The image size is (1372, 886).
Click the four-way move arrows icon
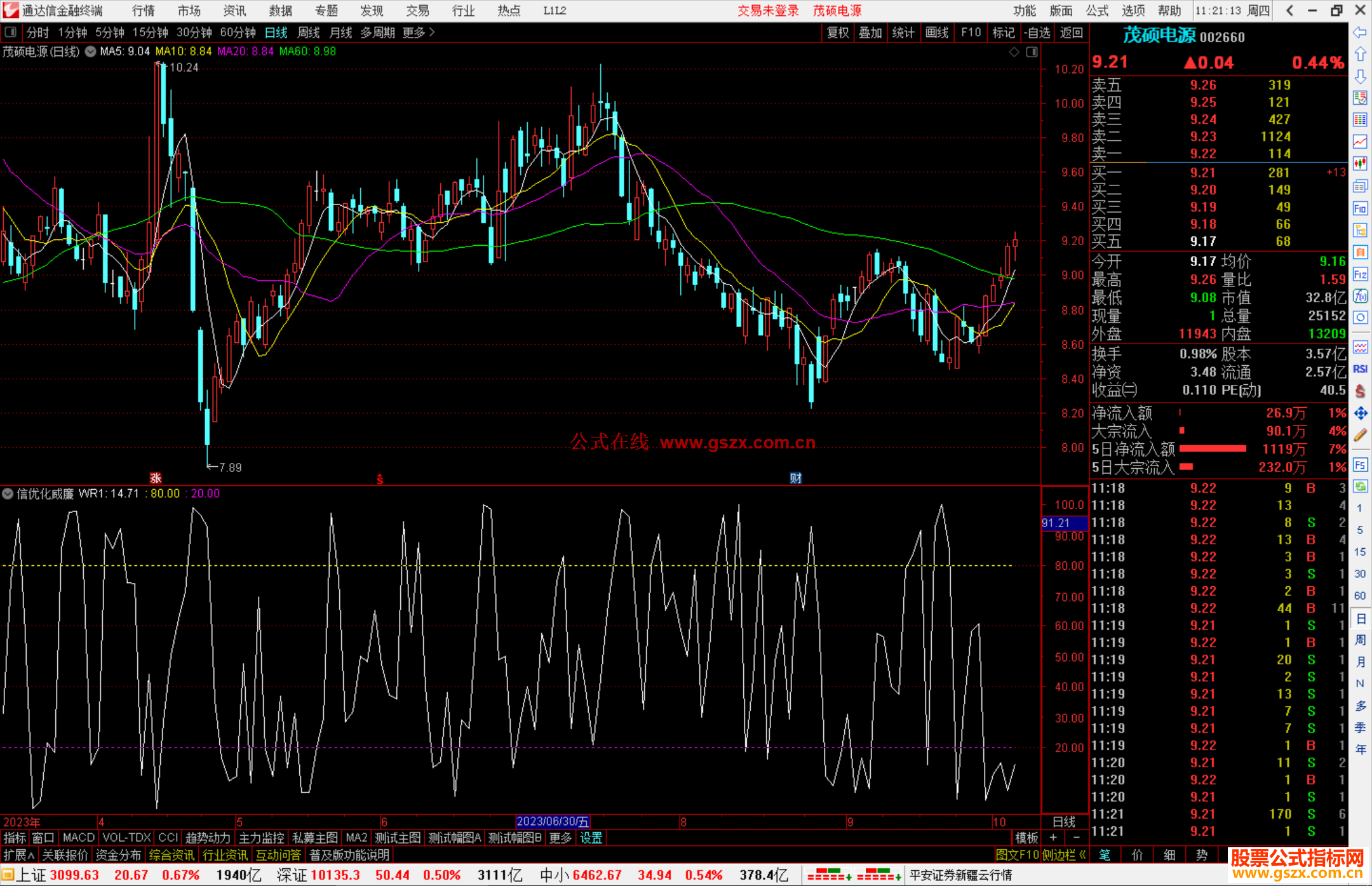(x=1360, y=413)
